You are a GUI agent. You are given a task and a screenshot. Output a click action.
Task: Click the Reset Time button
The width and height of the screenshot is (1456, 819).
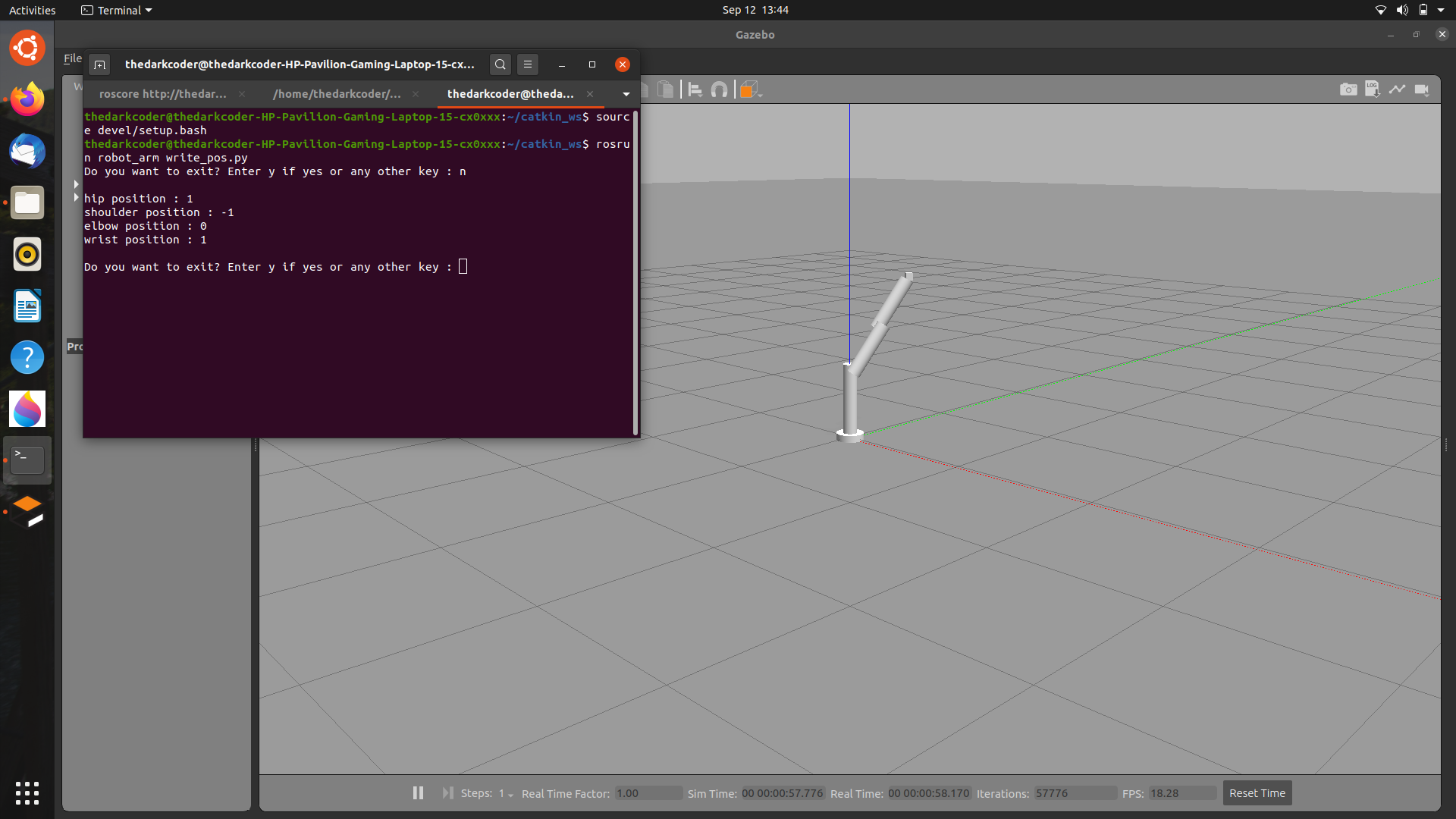pyautogui.click(x=1257, y=792)
